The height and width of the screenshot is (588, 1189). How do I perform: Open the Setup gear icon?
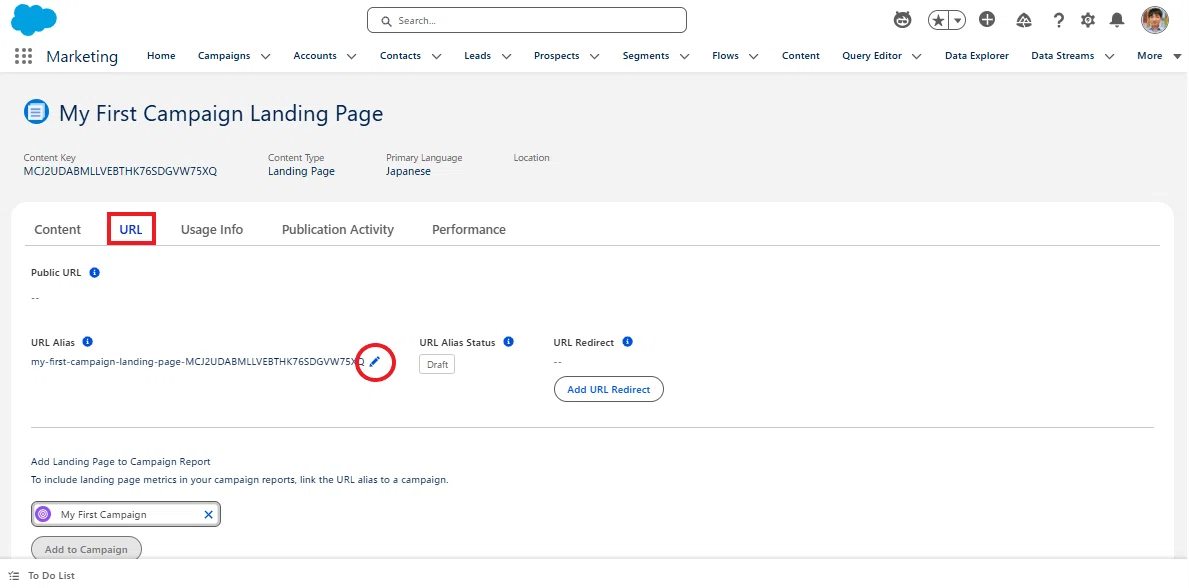tap(1087, 20)
